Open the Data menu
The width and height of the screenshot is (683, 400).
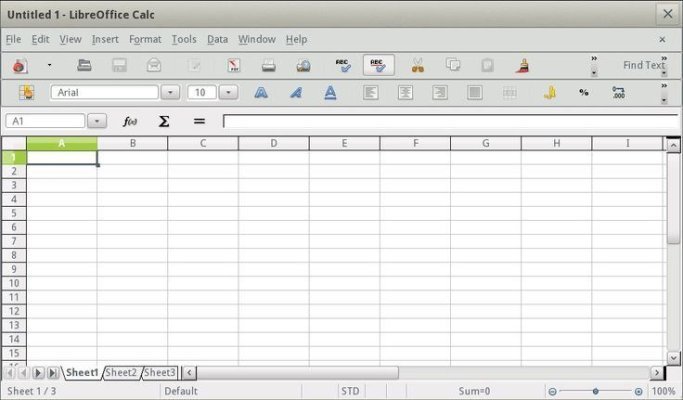pos(217,39)
